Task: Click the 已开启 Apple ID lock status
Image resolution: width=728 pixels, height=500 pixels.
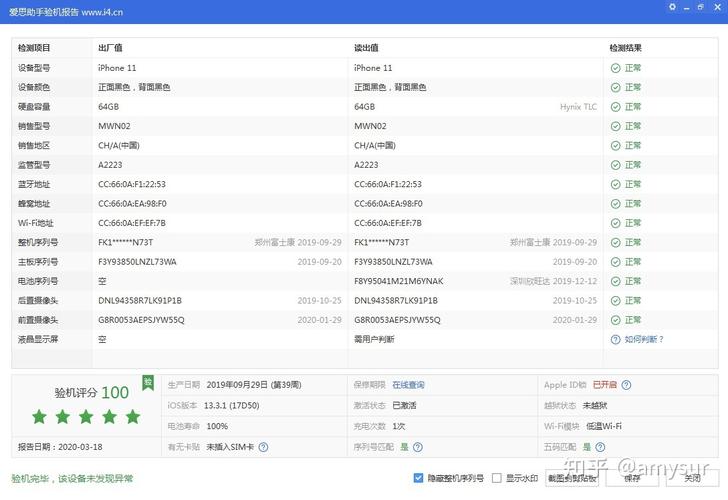Action: coord(605,385)
